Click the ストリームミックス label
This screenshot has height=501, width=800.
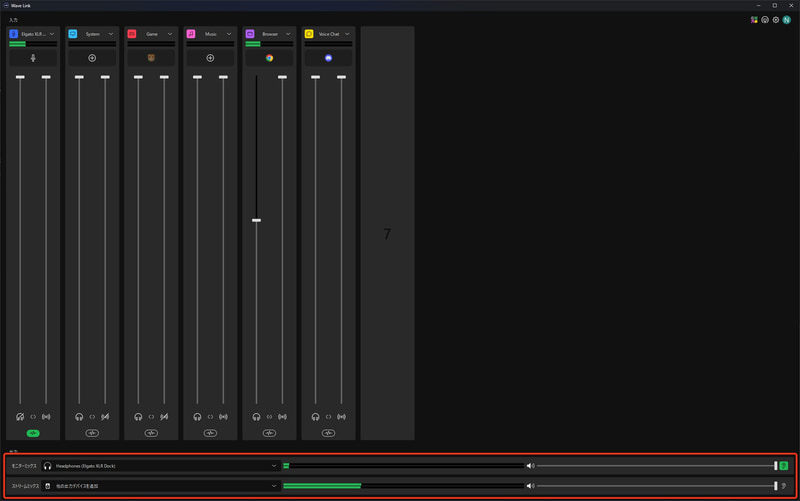25,486
